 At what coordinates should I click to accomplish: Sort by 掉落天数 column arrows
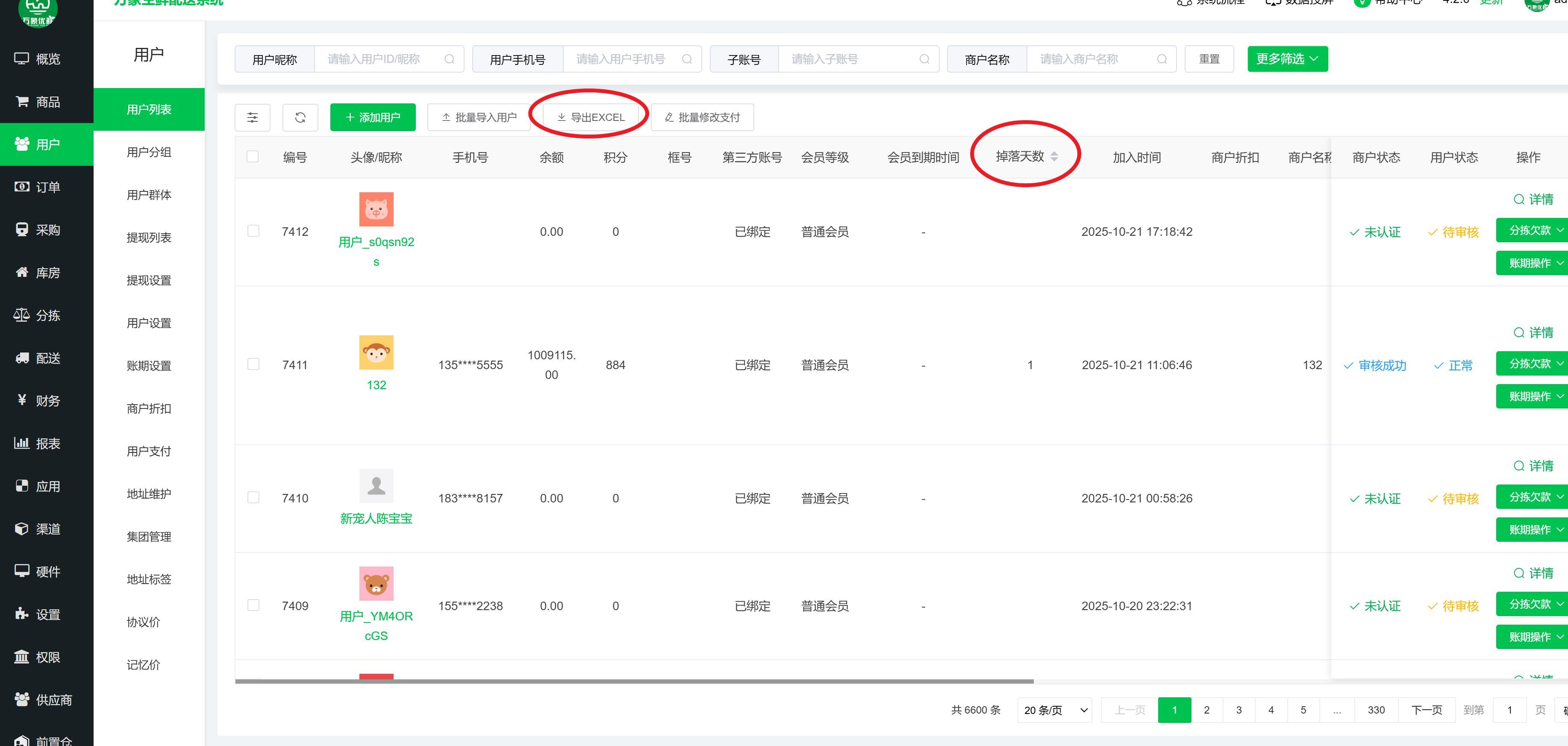(x=1054, y=156)
